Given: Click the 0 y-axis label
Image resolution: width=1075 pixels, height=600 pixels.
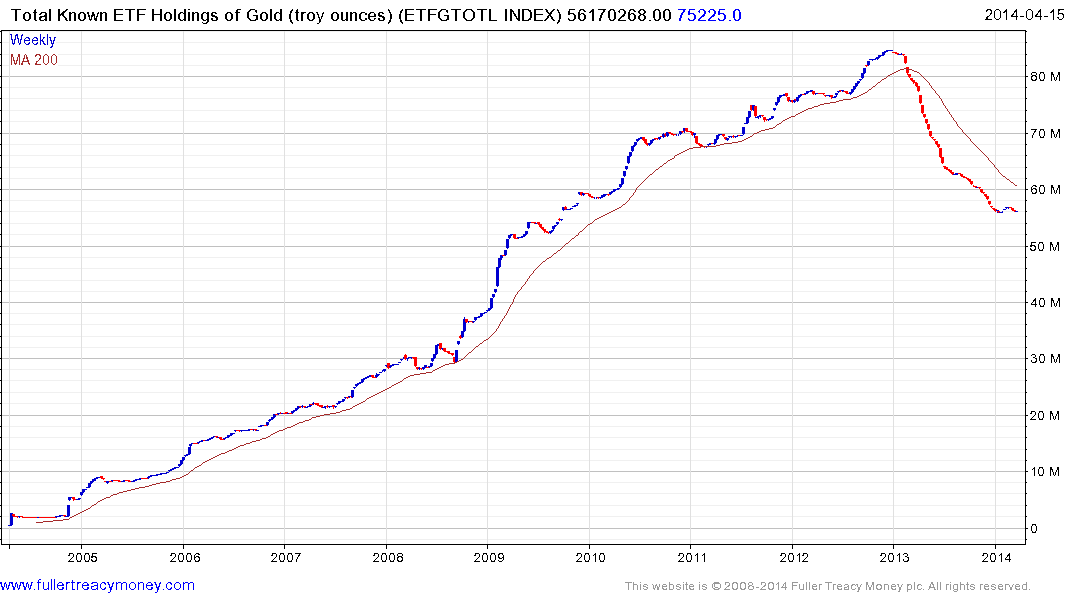Looking at the screenshot, I should click(x=1034, y=529).
